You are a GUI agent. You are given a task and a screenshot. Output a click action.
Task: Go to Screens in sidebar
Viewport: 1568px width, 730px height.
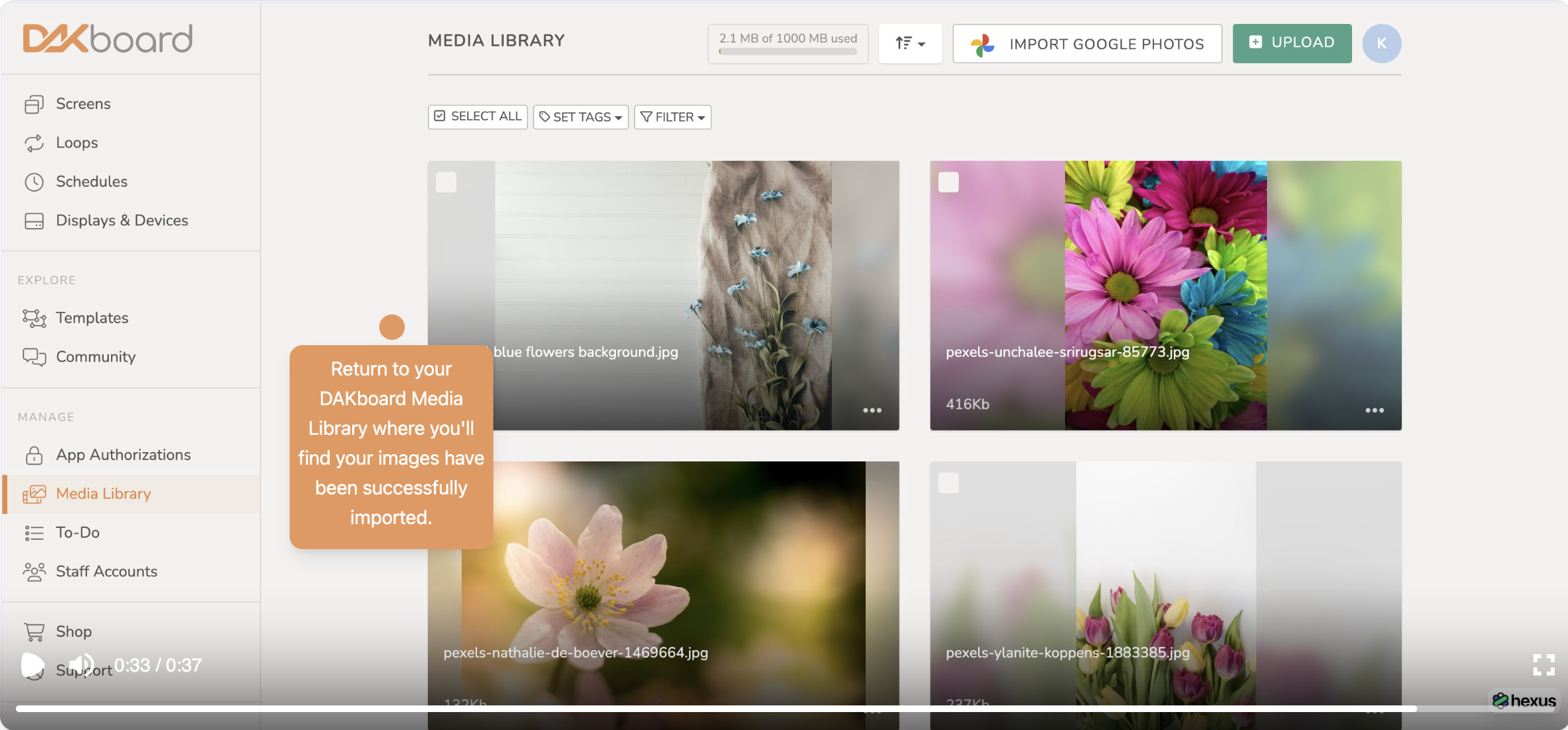83,104
